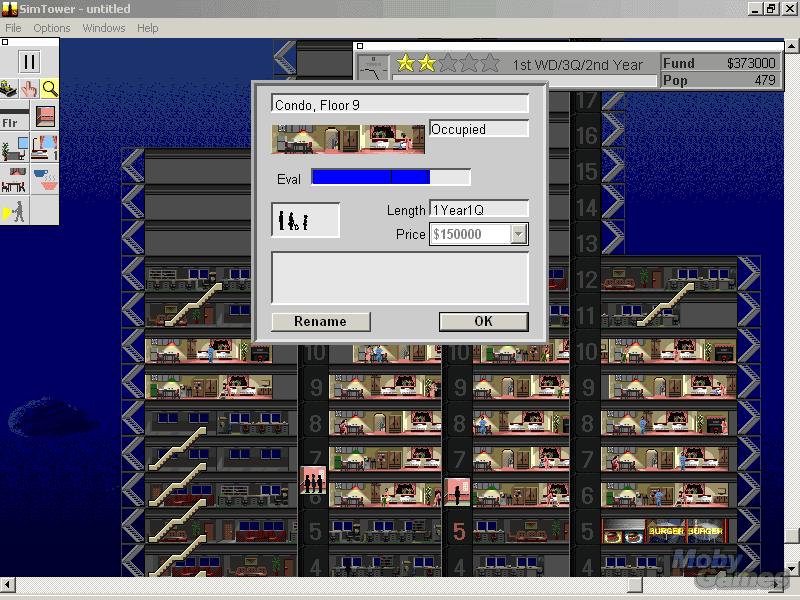This screenshot has height=600, width=800.
Task: Select the pointing hand tool
Action: 29,89
